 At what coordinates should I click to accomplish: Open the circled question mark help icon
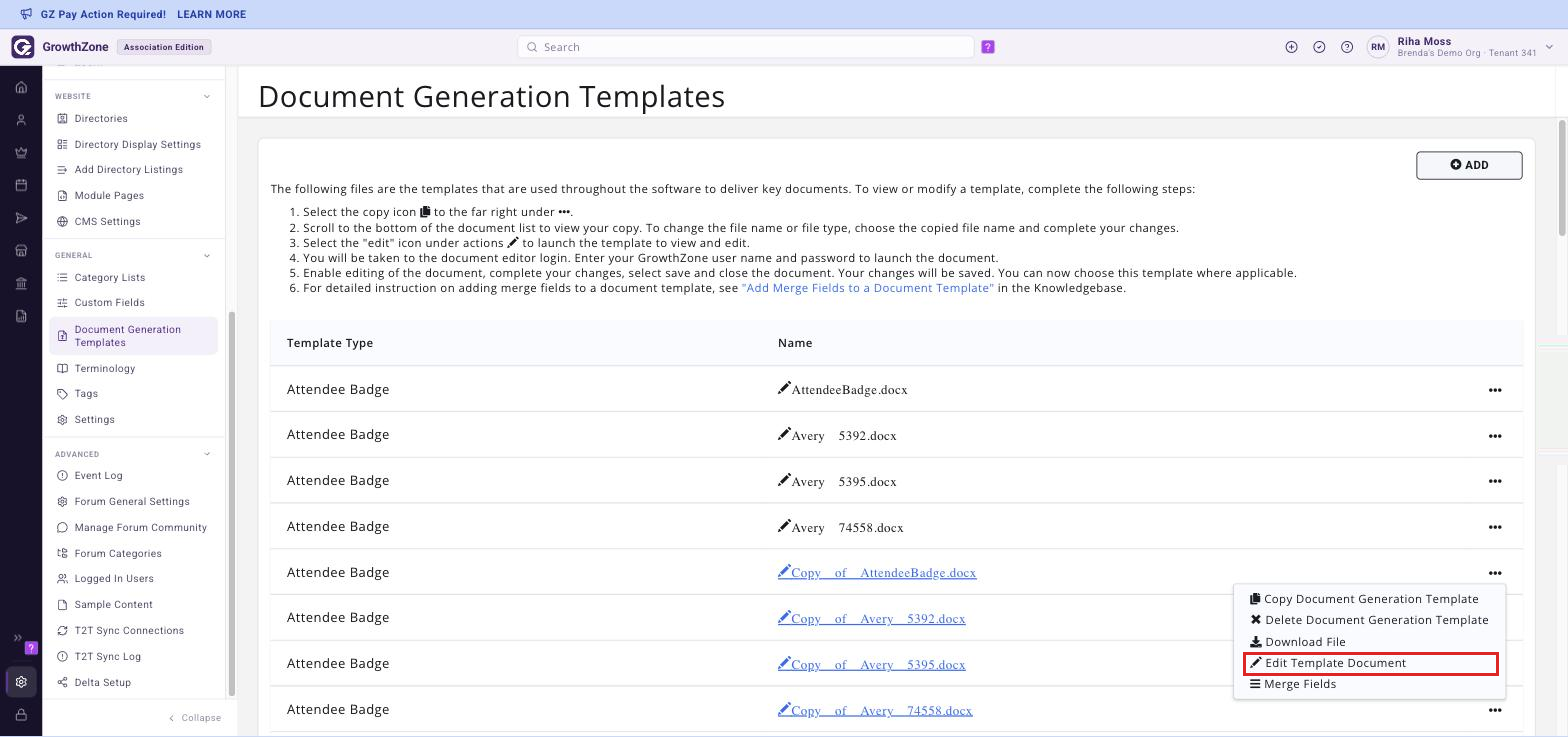tap(1347, 47)
